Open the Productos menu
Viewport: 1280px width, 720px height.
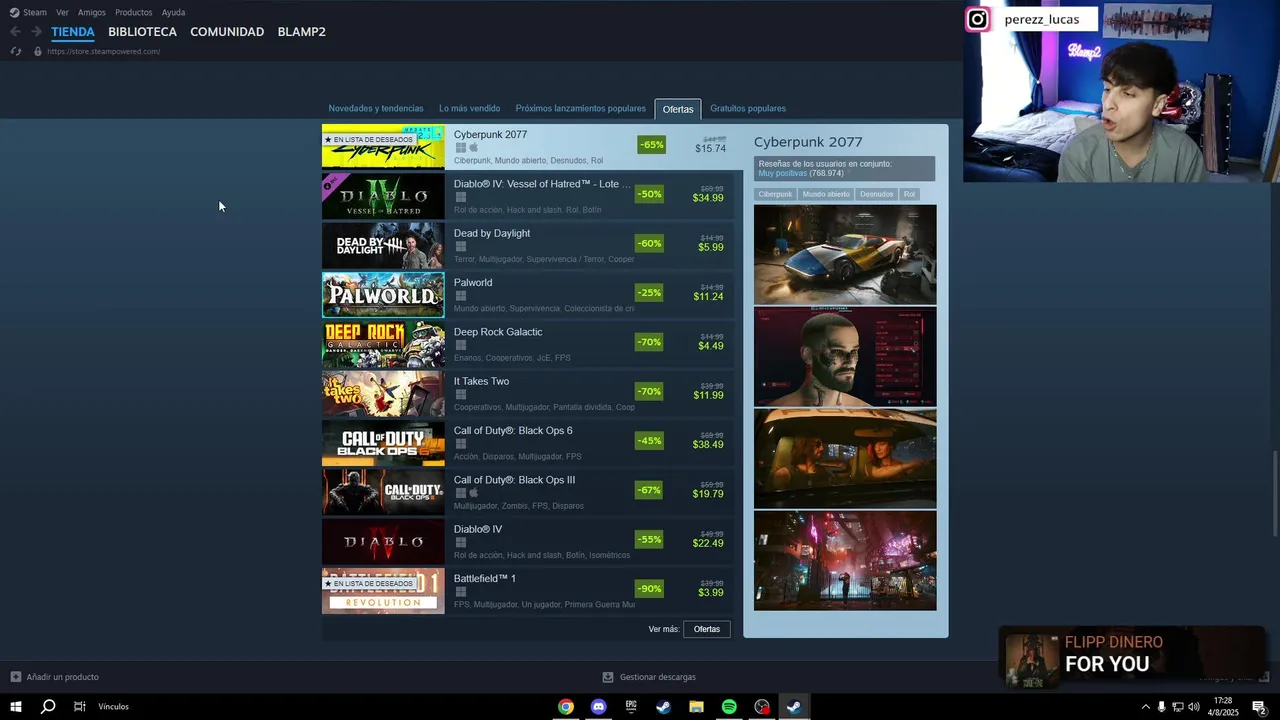point(134,12)
